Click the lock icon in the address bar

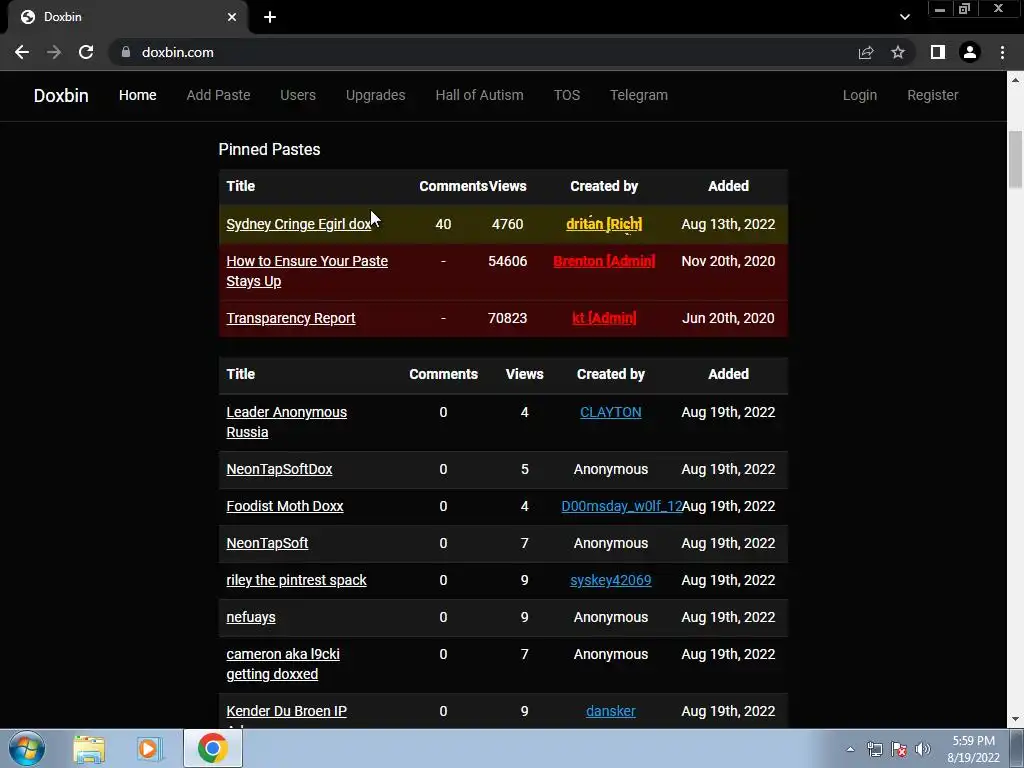coord(126,52)
